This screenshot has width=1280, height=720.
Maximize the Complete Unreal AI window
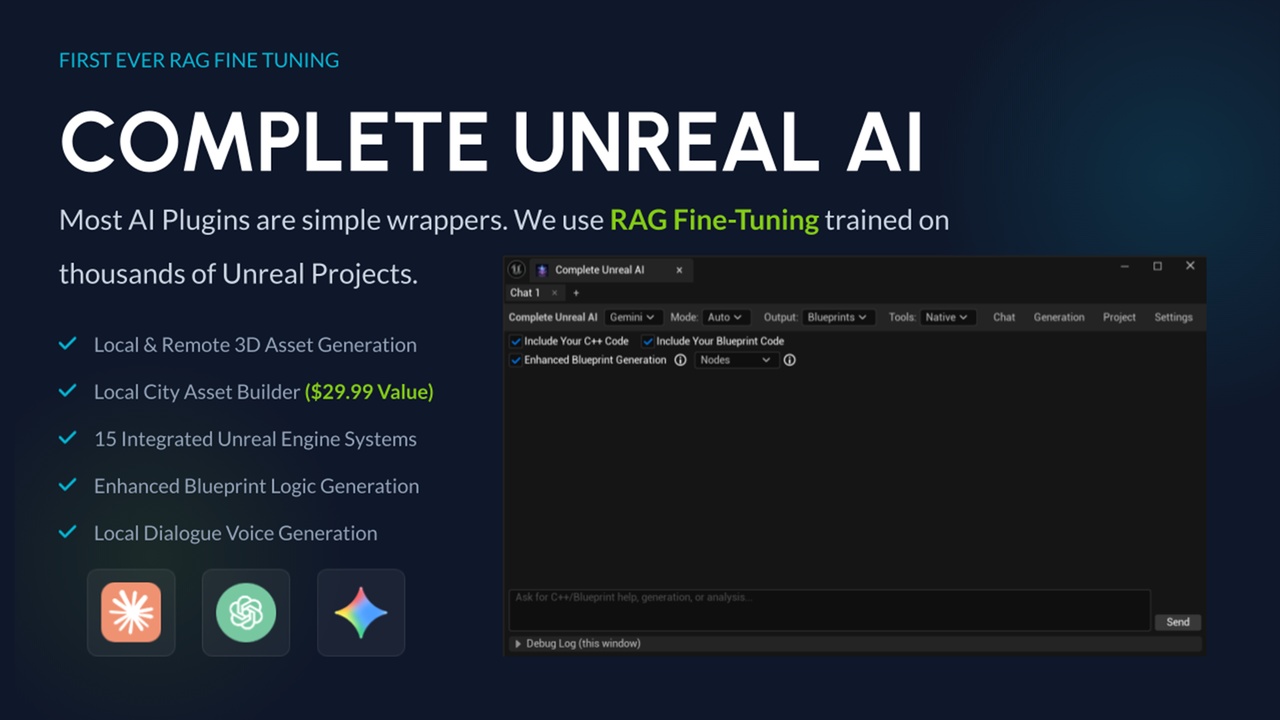[1157, 266]
